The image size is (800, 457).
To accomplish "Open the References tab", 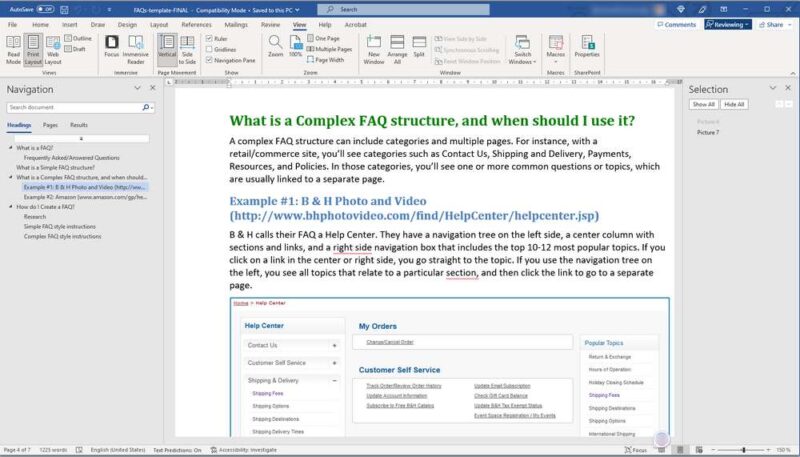I will coord(196,24).
